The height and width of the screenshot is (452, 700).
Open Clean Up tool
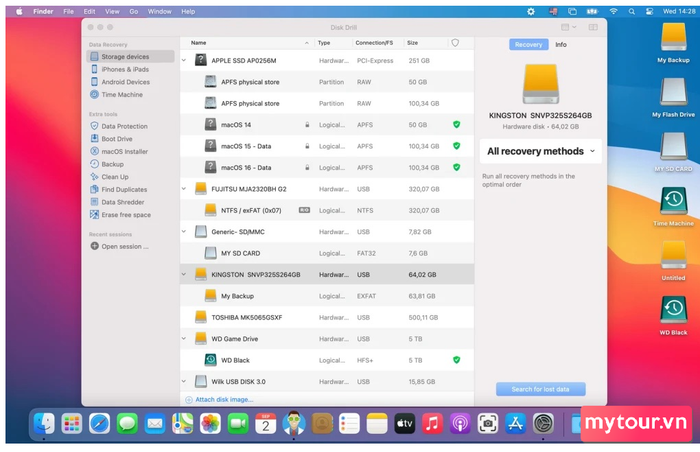point(115,177)
